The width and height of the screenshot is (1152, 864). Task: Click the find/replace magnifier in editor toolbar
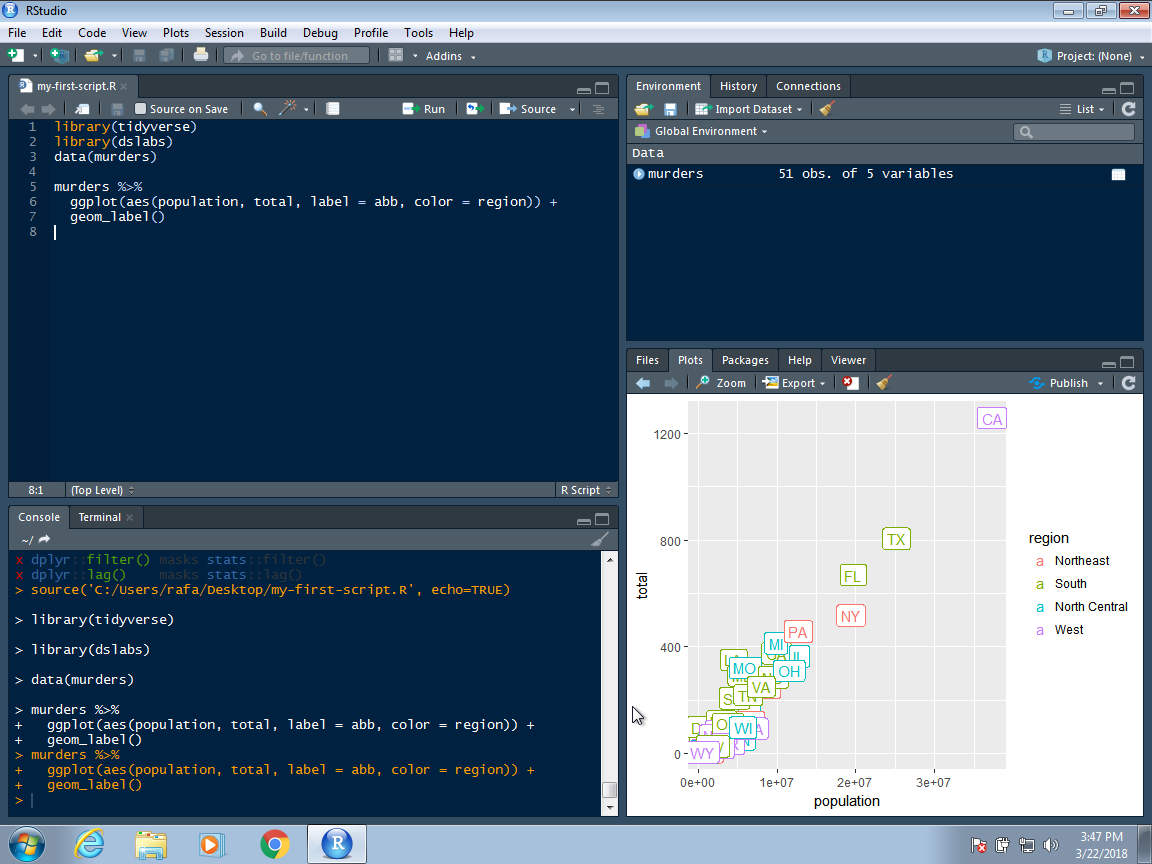(259, 109)
